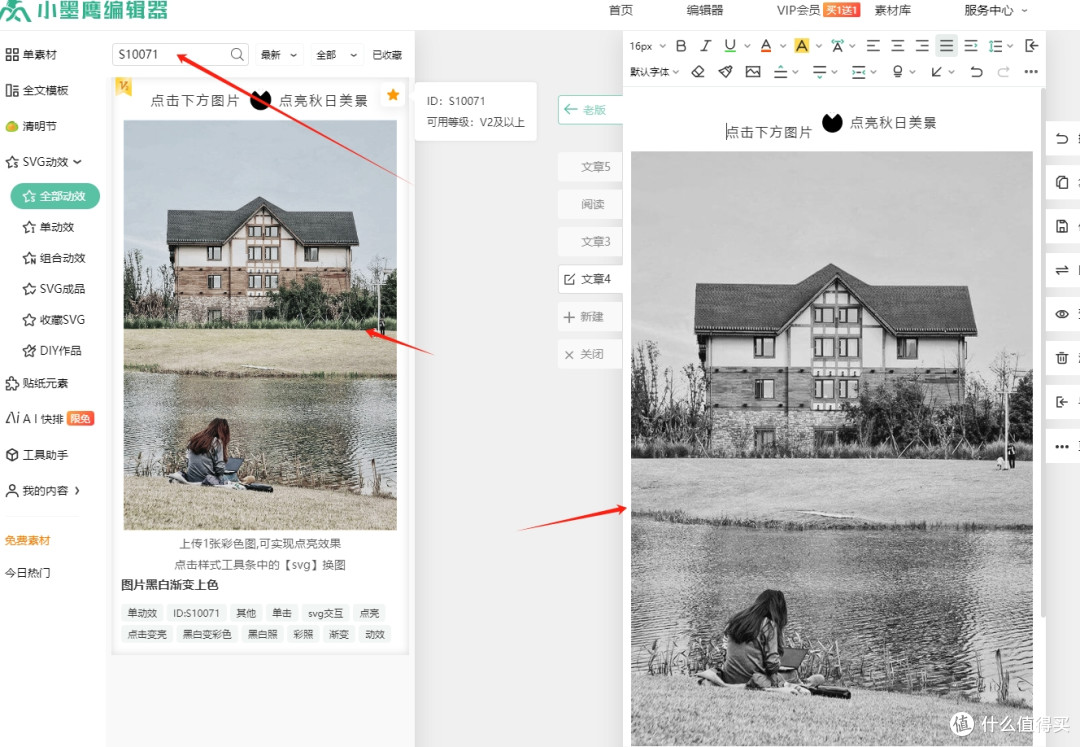Open AI快排 in the sidebar
The width and height of the screenshot is (1080, 747).
pos(49,419)
